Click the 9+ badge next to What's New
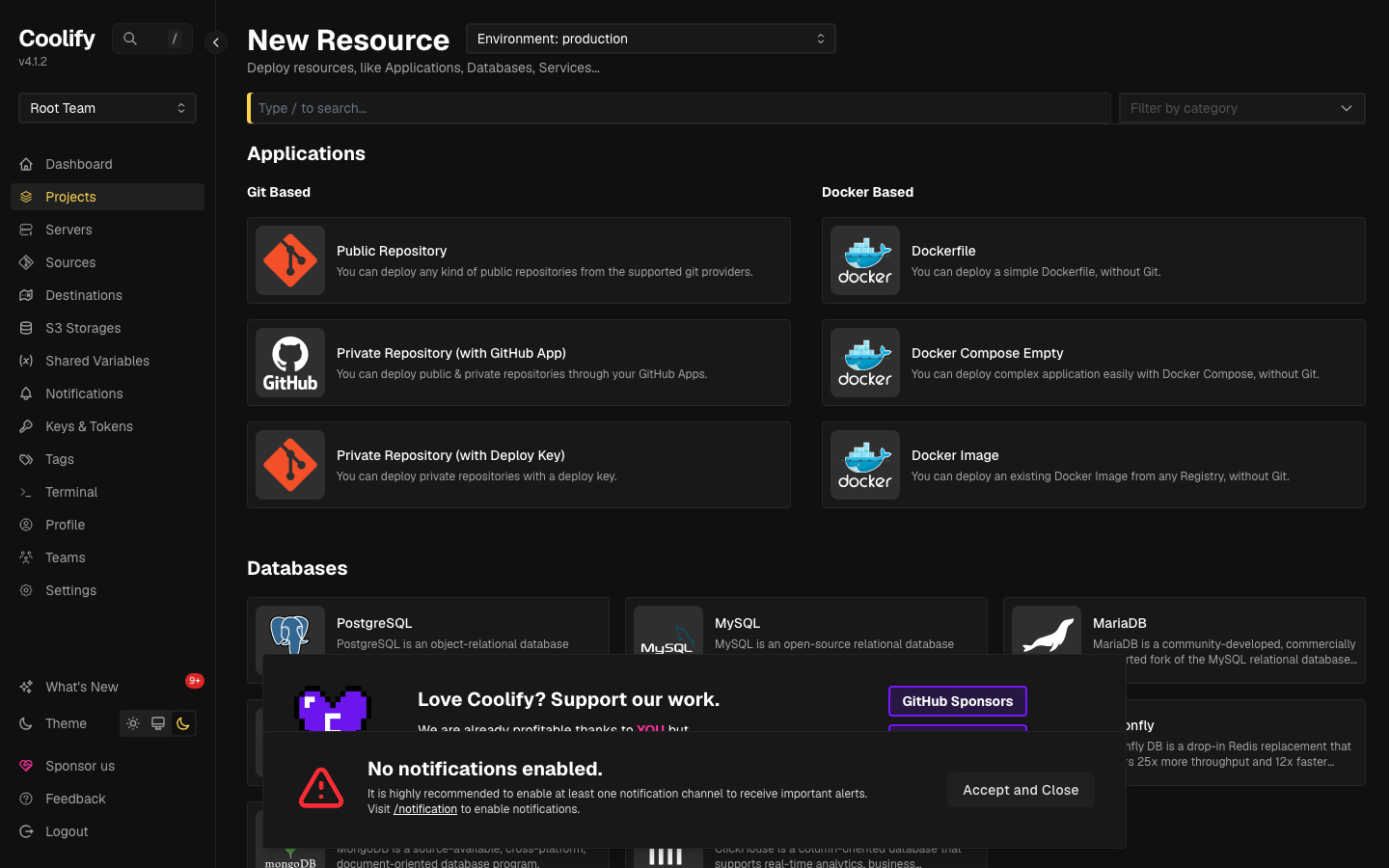 click(x=195, y=681)
